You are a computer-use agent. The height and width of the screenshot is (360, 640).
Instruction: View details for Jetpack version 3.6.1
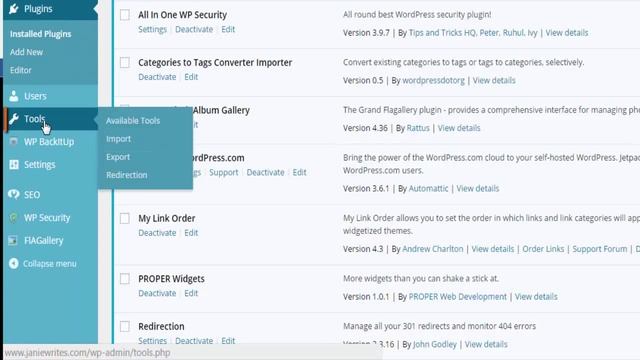click(x=478, y=189)
